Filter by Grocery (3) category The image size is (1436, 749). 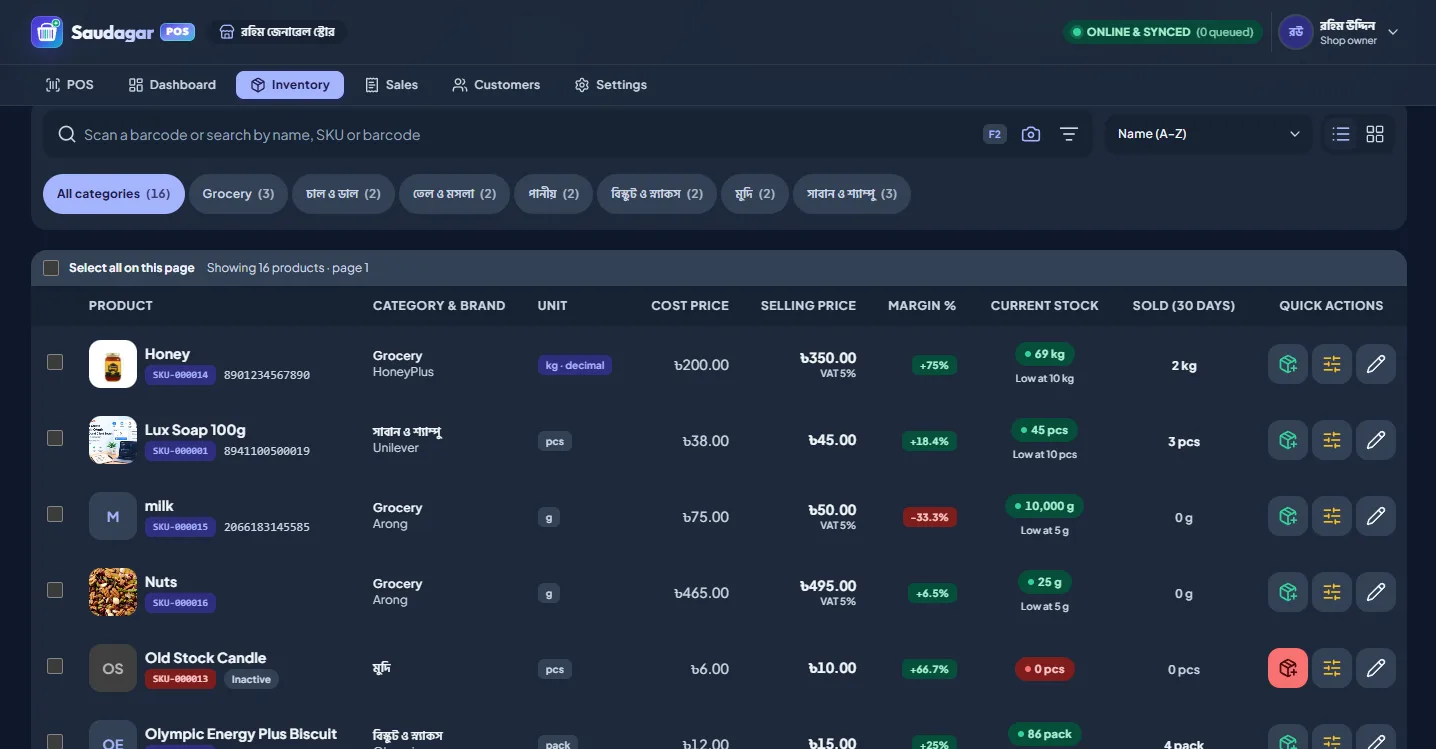coord(238,194)
